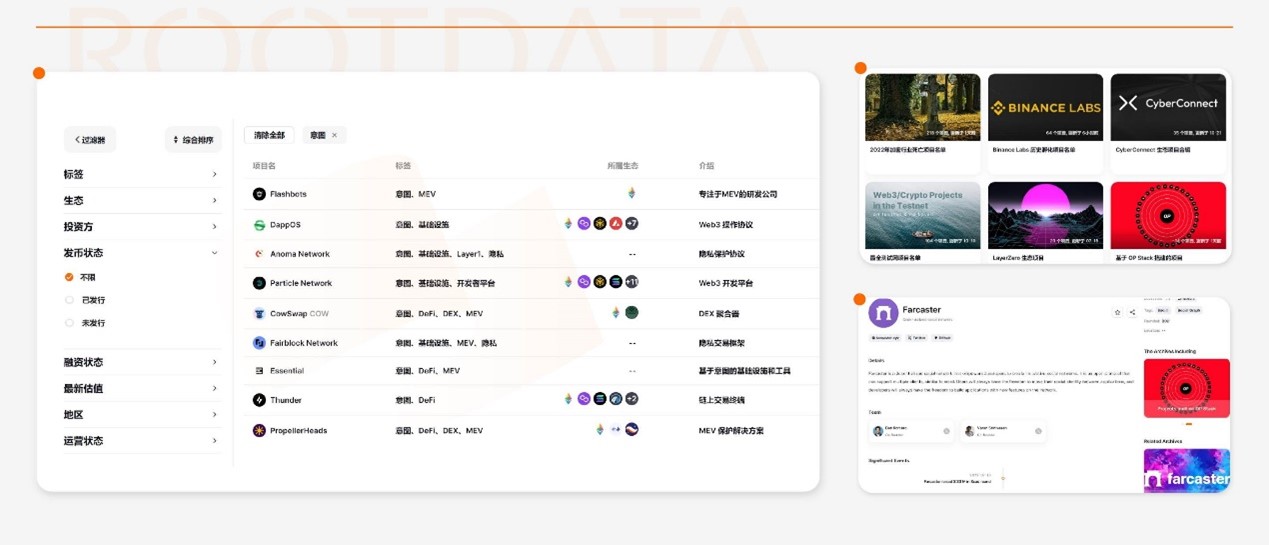The height and width of the screenshot is (545, 1269).
Task: Open the DappOS project name link
Action: pyautogui.click(x=285, y=225)
